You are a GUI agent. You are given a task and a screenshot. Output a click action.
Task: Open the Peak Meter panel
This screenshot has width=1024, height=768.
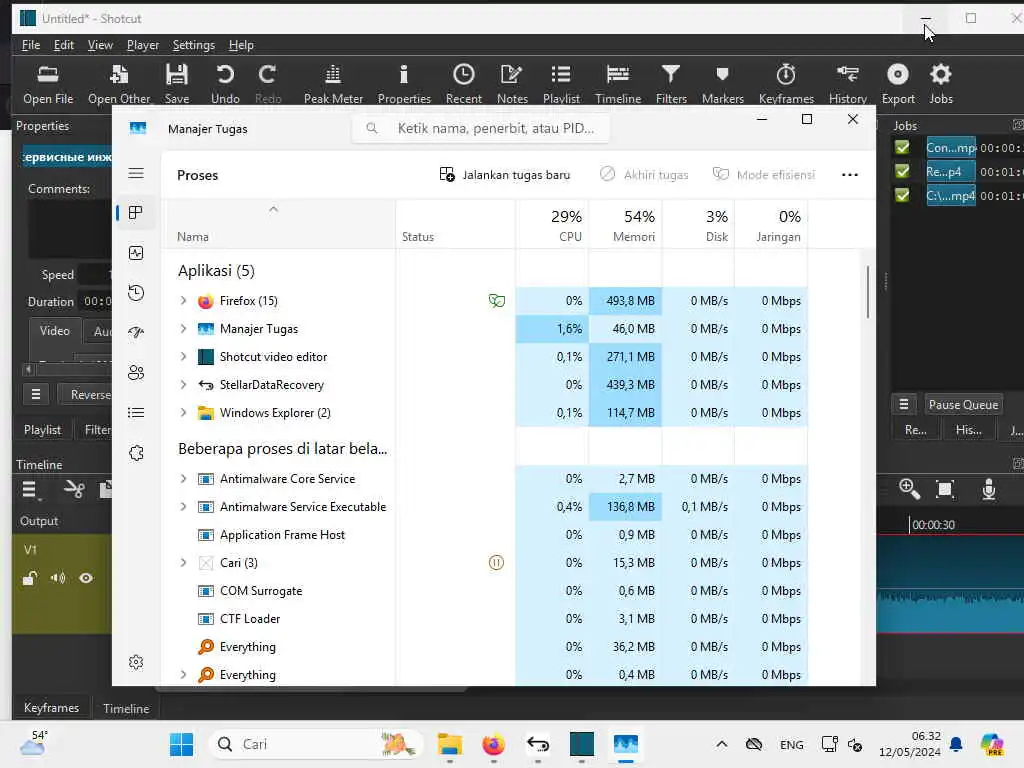click(333, 85)
